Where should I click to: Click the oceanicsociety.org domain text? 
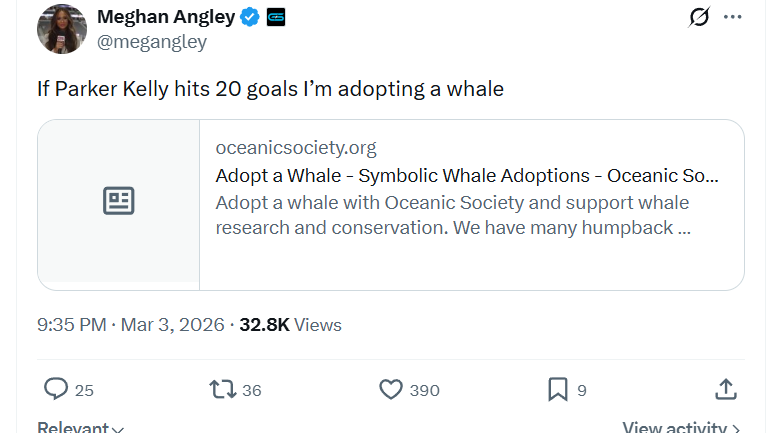pos(296,148)
